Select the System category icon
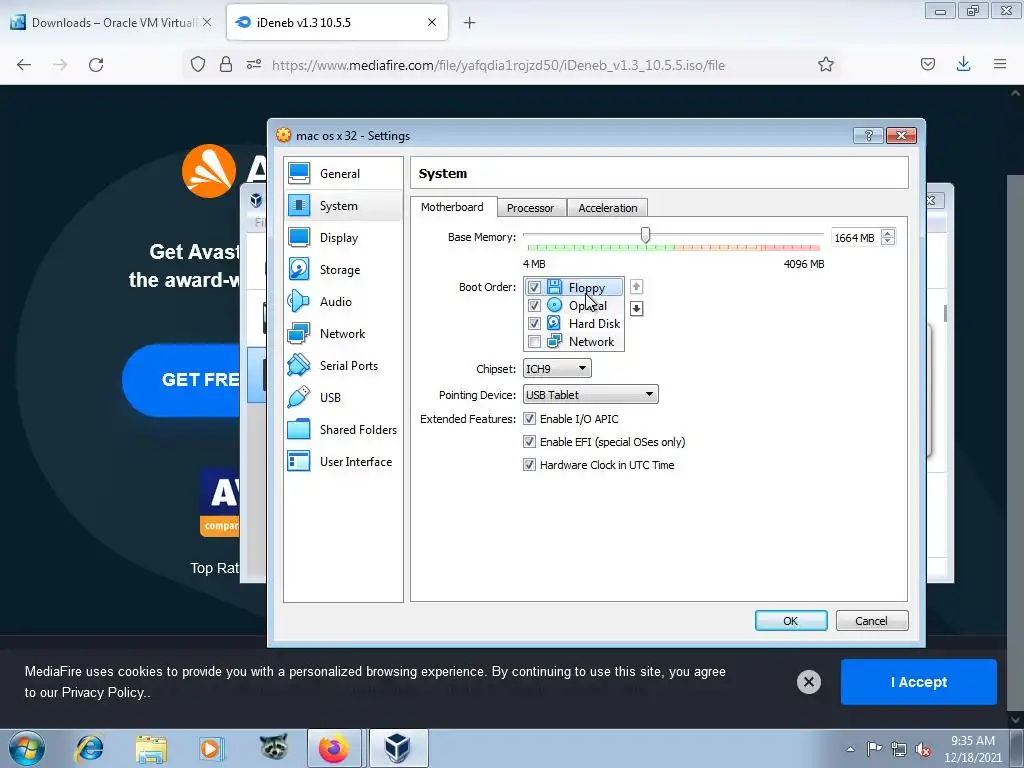1024x768 pixels. [x=299, y=205]
